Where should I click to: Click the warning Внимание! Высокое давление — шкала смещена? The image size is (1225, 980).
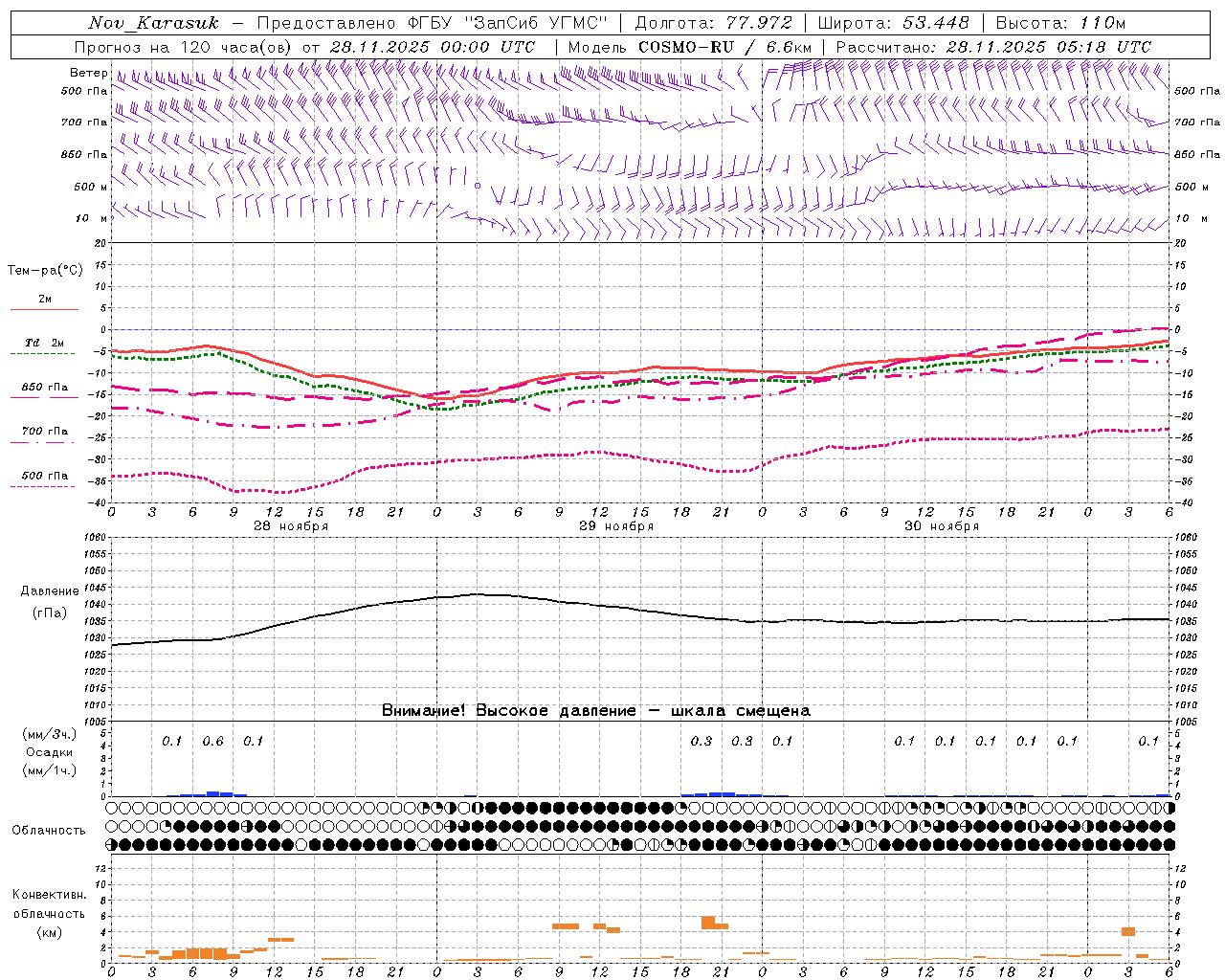coord(596,711)
